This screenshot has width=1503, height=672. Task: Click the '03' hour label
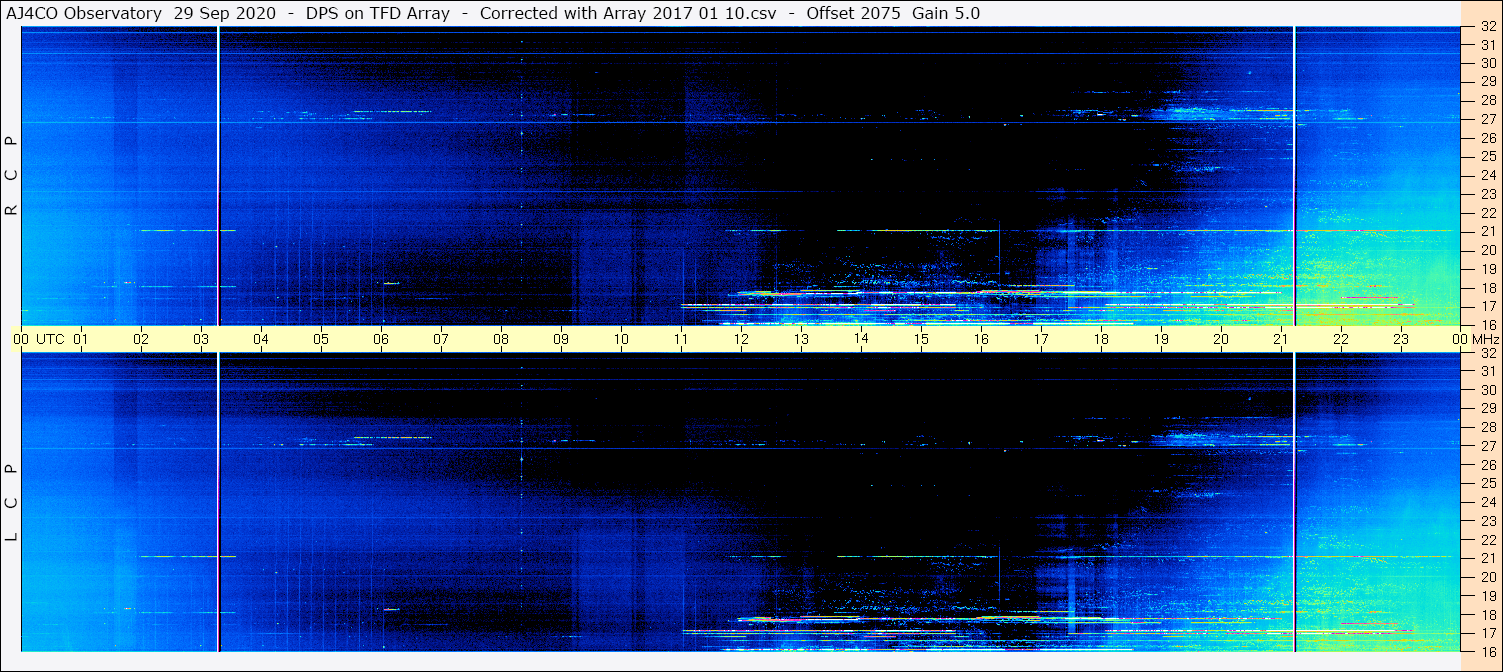click(201, 339)
